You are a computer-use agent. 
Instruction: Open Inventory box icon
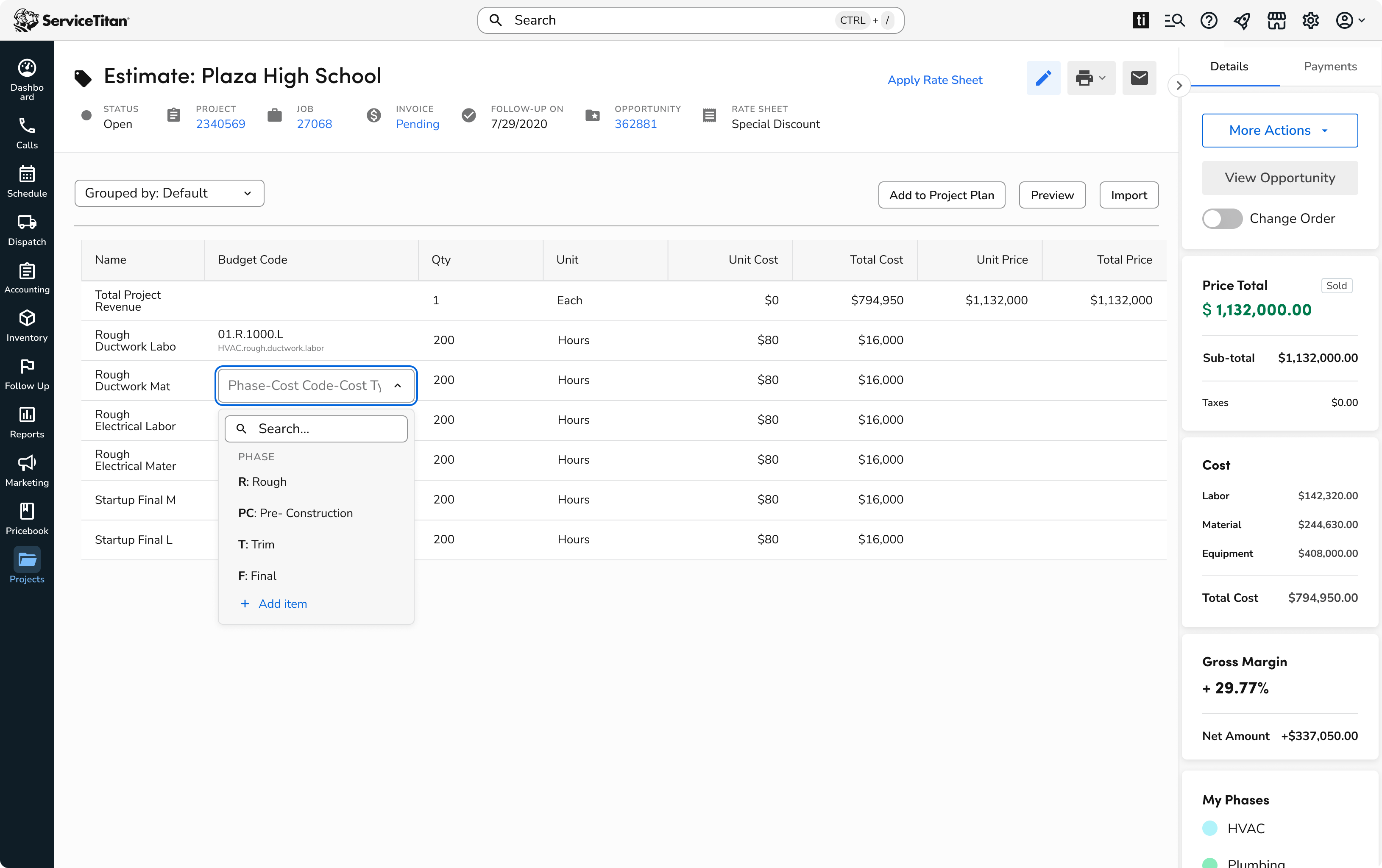pyautogui.click(x=27, y=318)
